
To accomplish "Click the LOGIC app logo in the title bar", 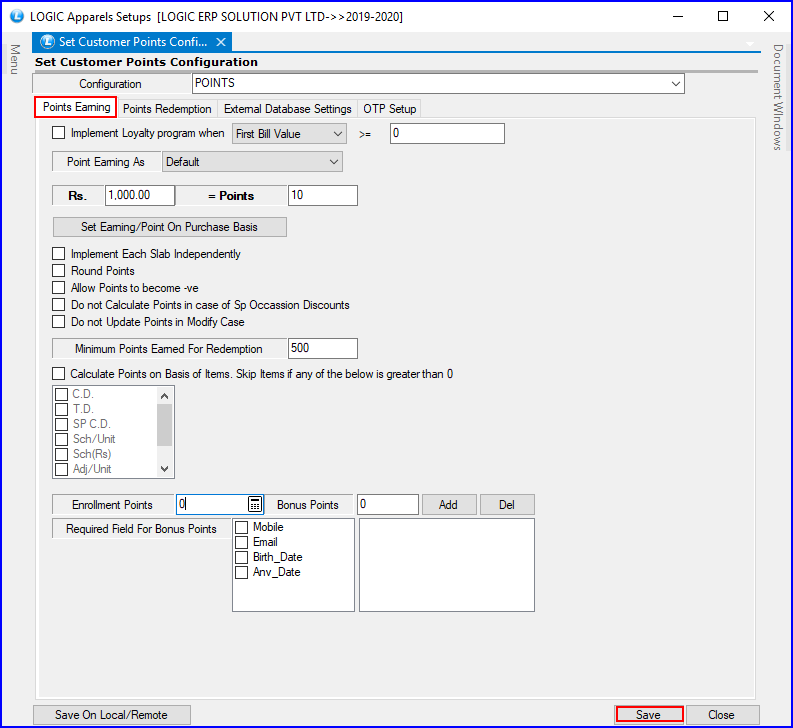I will click(x=17, y=16).
